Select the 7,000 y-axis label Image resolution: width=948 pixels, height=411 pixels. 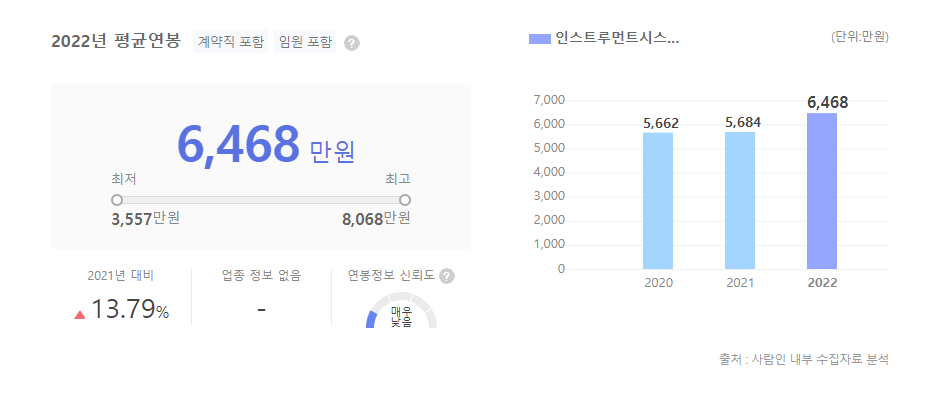coord(549,100)
